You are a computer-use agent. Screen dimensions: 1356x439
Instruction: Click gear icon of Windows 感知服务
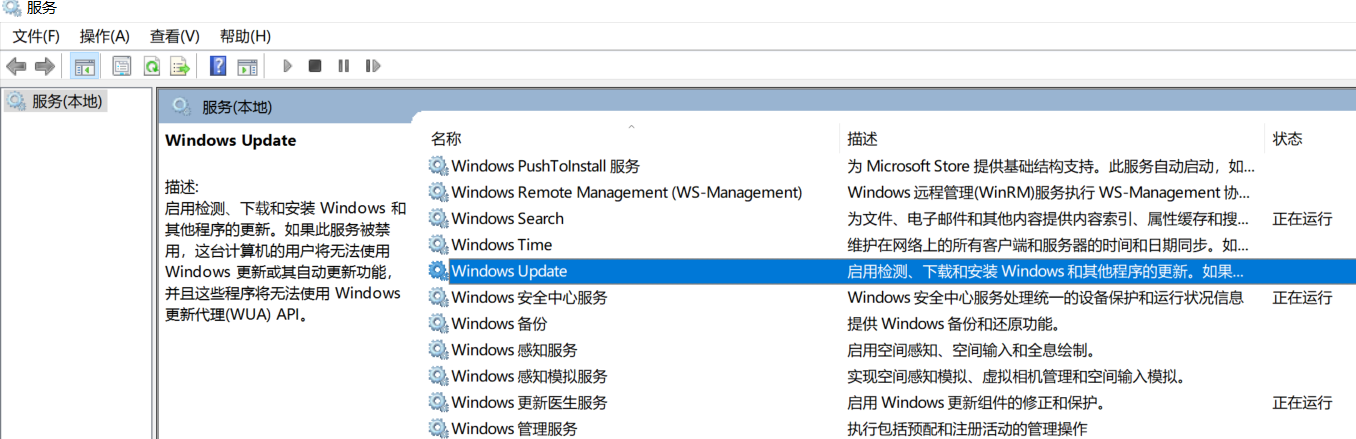pos(438,350)
